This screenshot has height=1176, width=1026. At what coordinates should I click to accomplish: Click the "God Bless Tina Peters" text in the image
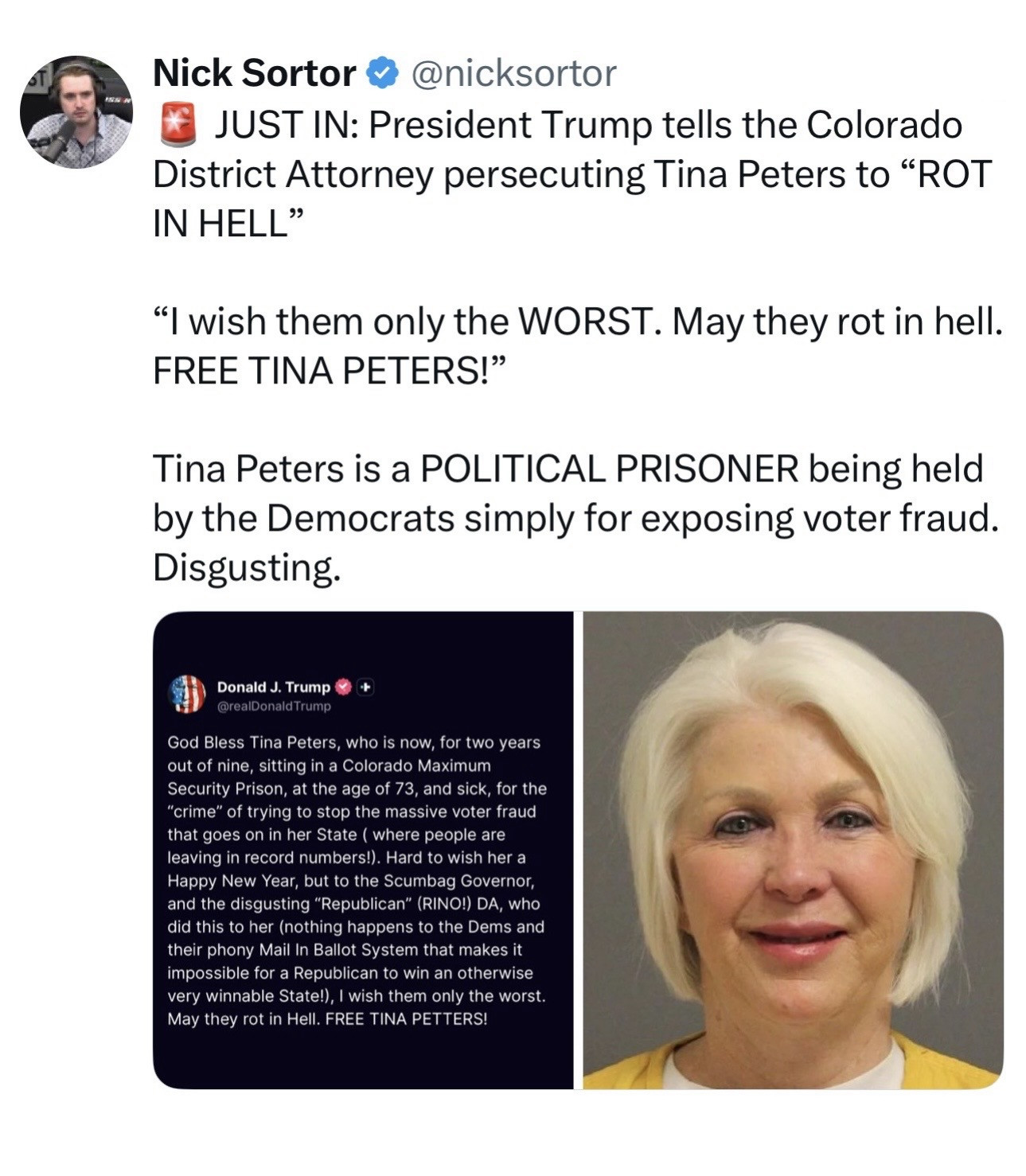(x=242, y=742)
